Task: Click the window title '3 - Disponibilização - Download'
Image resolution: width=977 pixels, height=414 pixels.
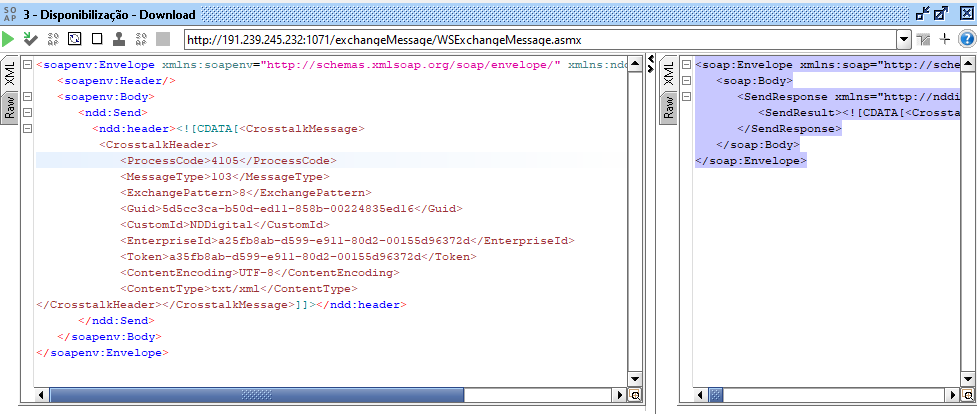Action: [x=109, y=14]
